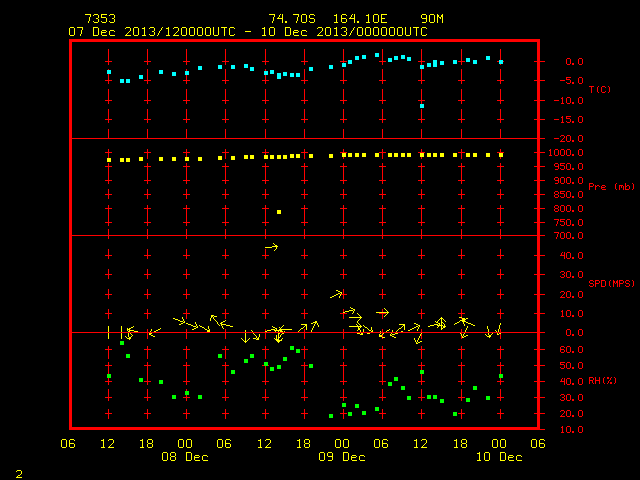Click the 74.70S latitude text
The image size is (640, 480).
pyautogui.click(x=292, y=19)
